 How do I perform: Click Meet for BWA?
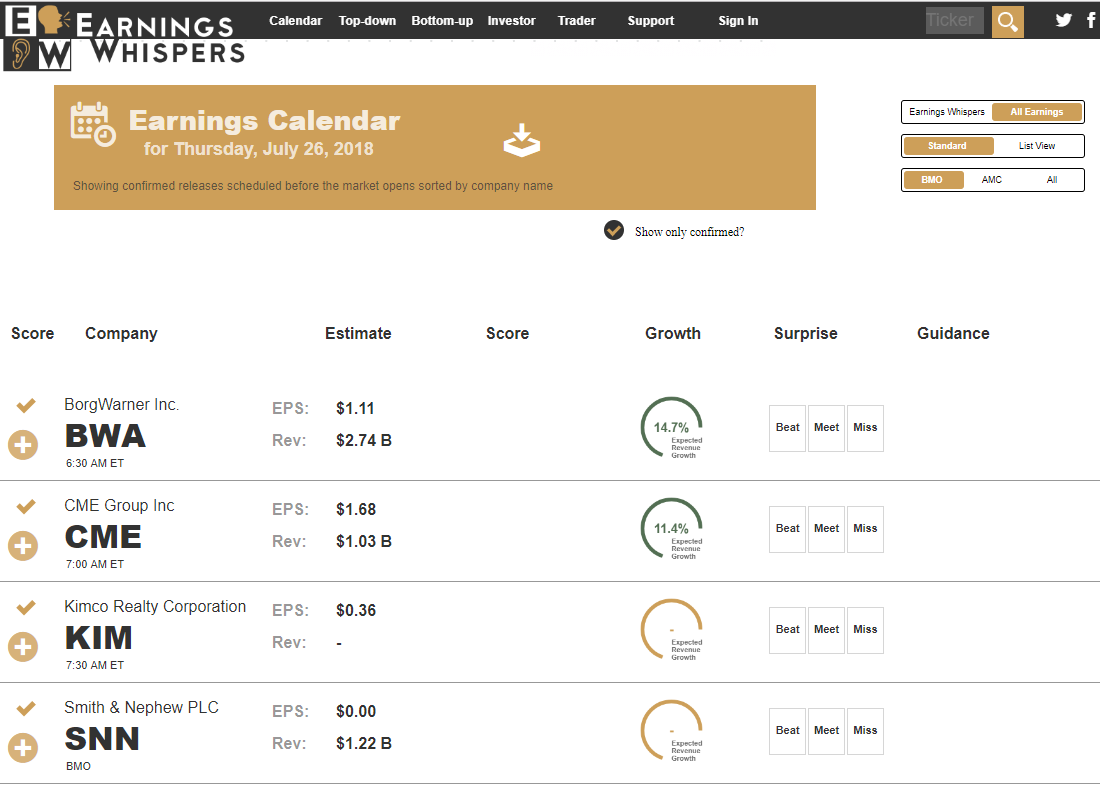[x=826, y=428]
